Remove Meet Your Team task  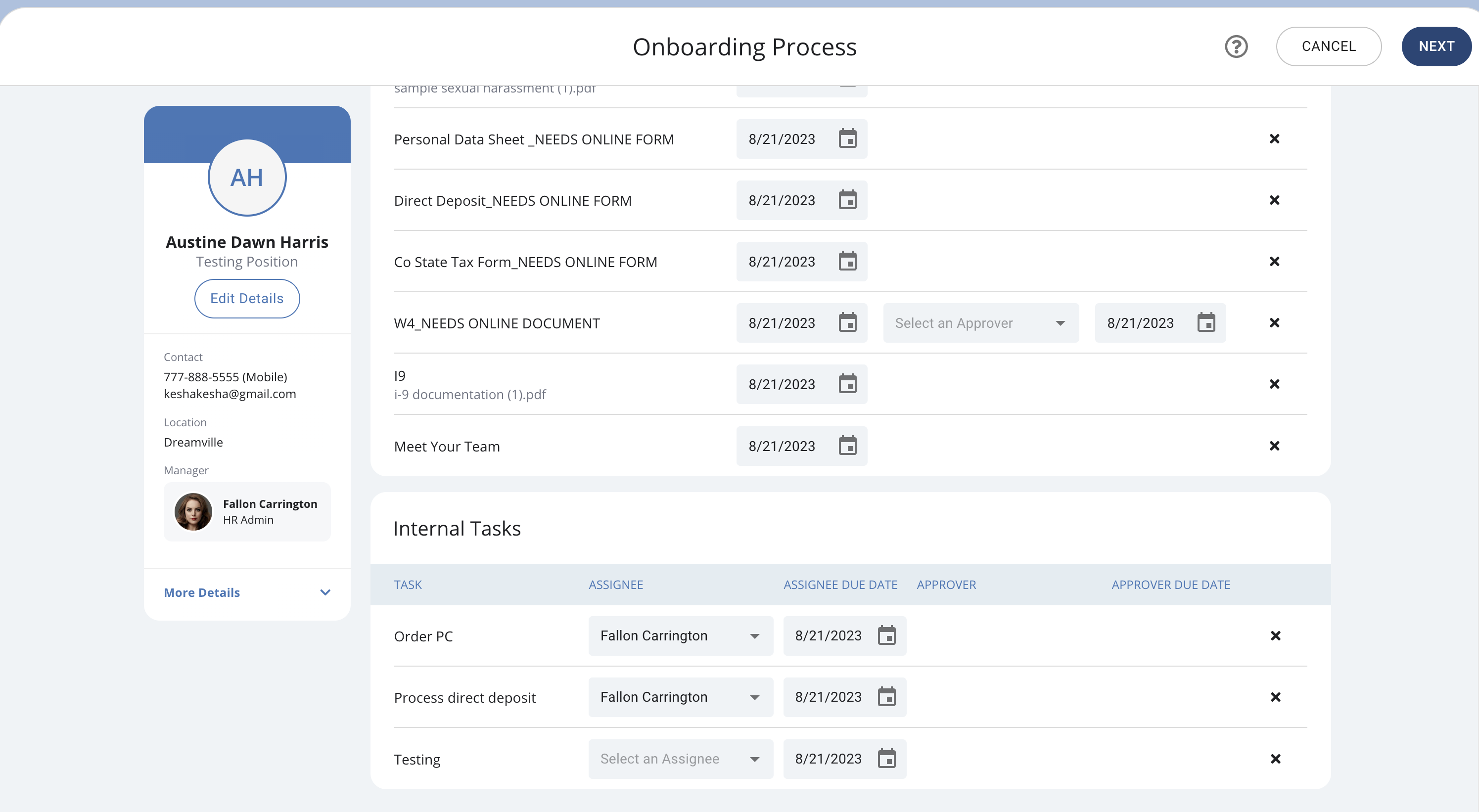(x=1275, y=446)
